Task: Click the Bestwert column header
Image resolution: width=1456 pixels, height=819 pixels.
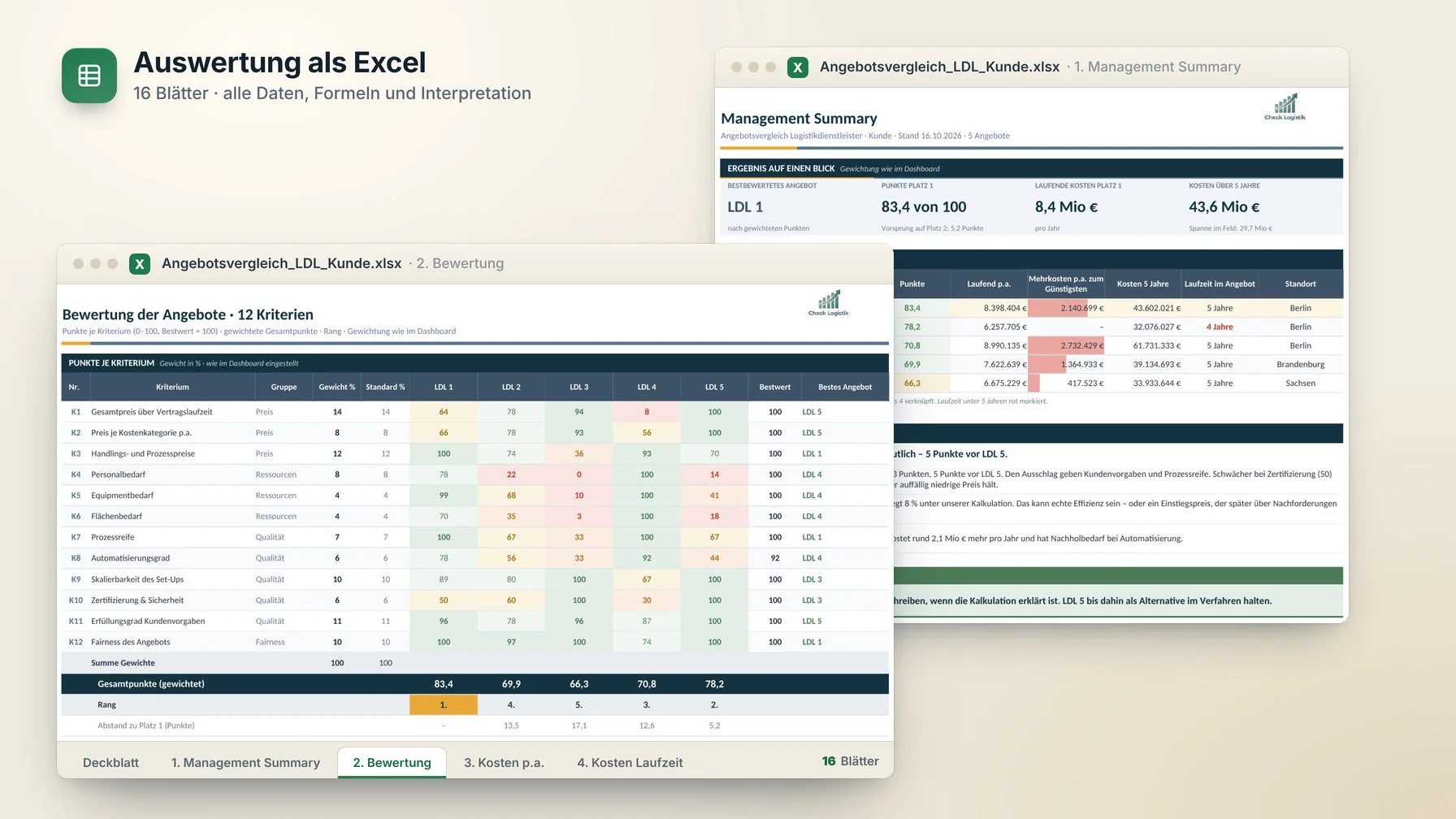Action: pos(775,388)
